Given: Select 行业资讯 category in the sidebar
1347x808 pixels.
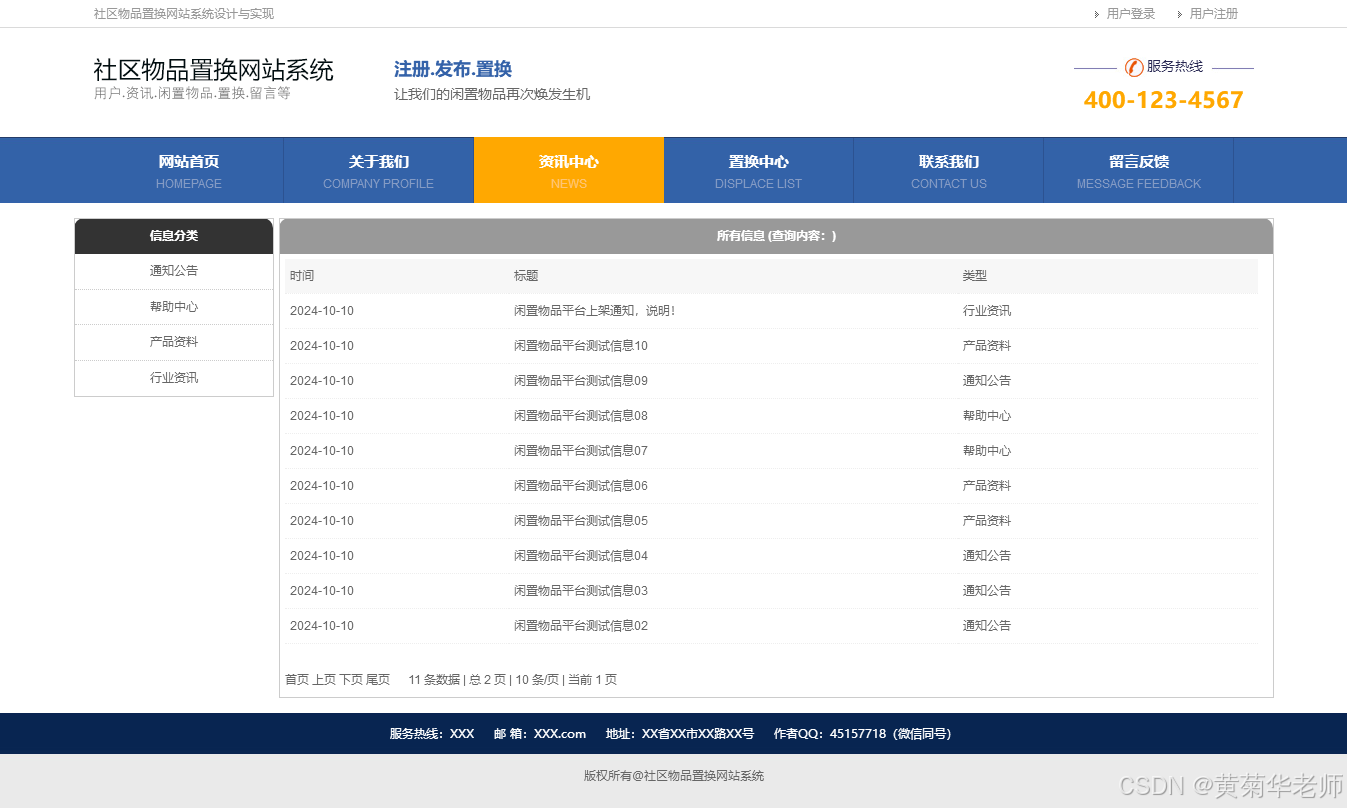Looking at the screenshot, I should [174, 378].
